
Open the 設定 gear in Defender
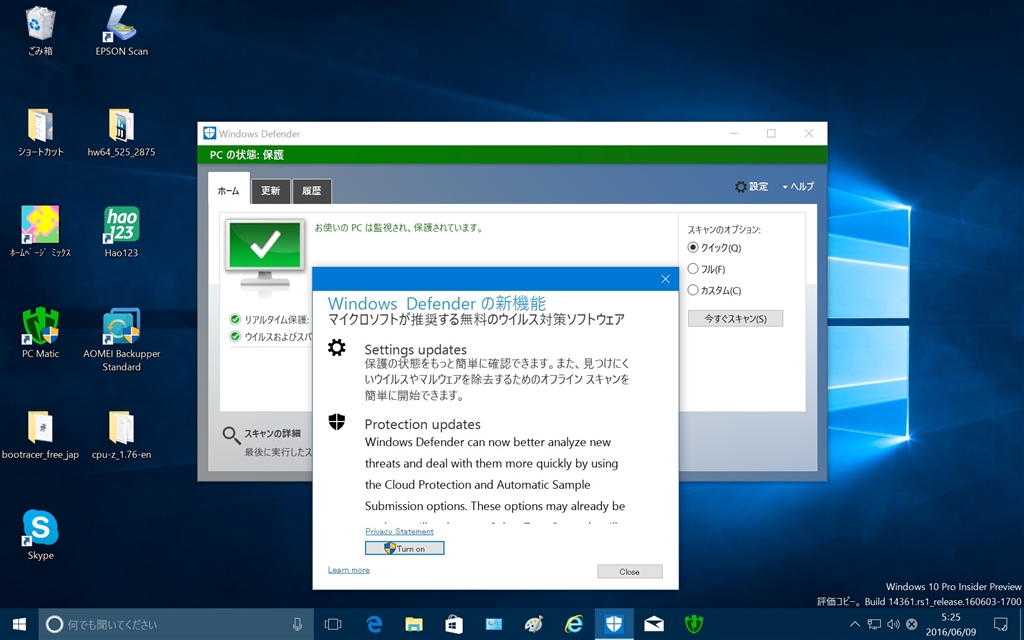(751, 187)
